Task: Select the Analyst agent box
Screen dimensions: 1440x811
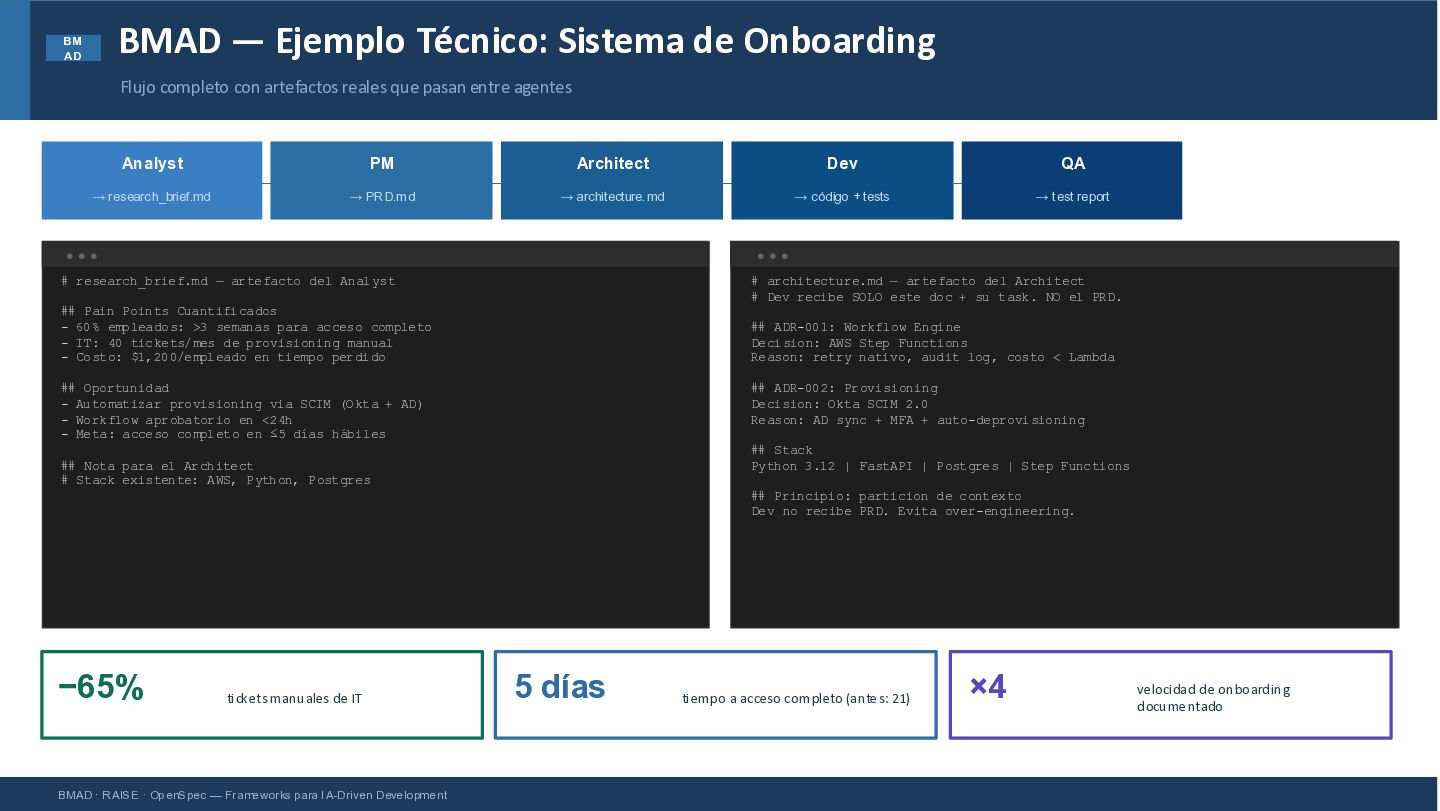Action: click(x=152, y=180)
